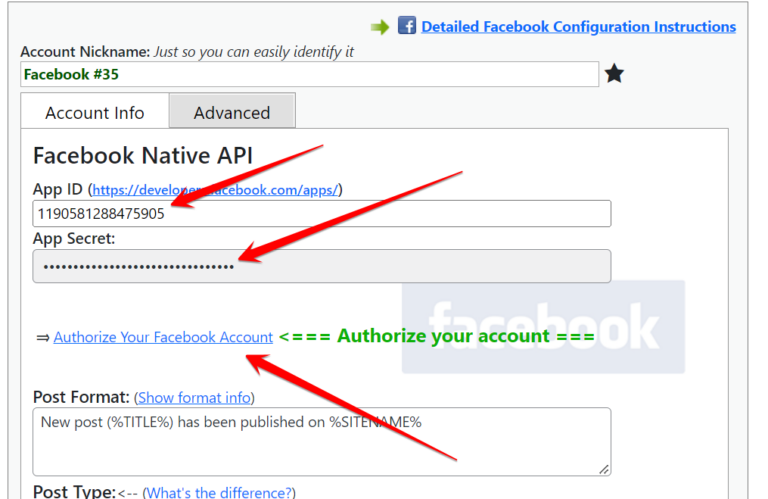Viewport: 768px width, 499px height.
Task: Click the Account Nickname field showing Facebook #35
Action: [310, 74]
